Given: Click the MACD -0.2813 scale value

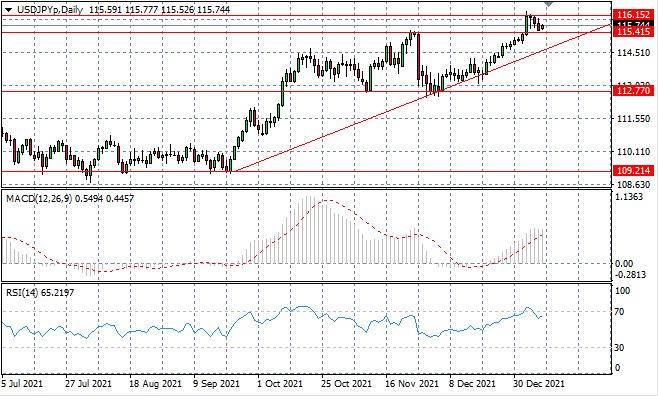Looking at the screenshot, I should point(630,275).
